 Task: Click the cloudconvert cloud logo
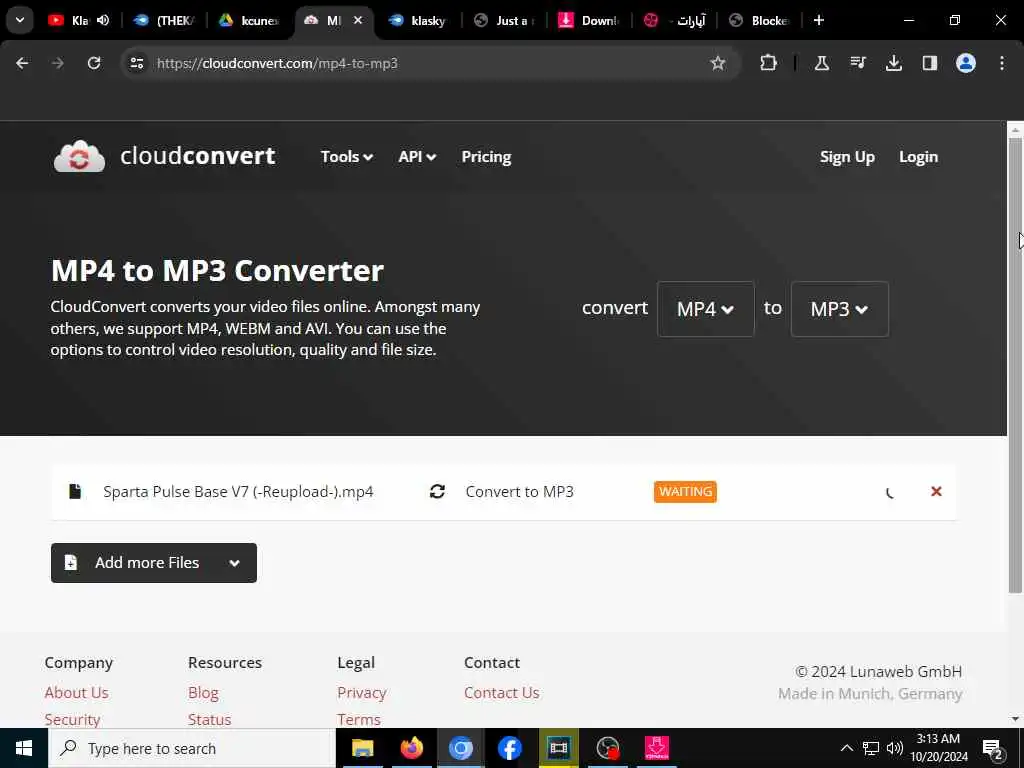coord(79,156)
